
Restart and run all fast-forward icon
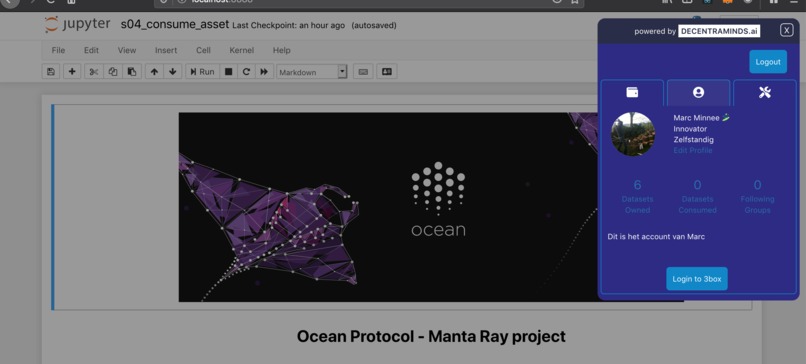pyautogui.click(x=264, y=71)
